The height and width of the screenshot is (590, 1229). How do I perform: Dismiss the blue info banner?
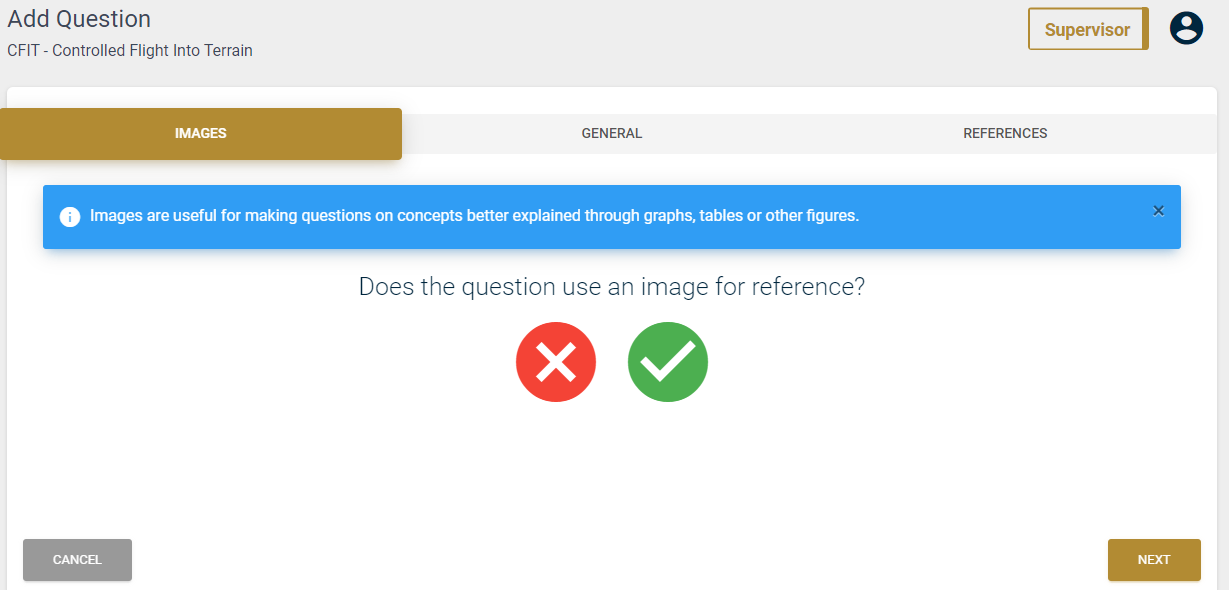coord(1158,211)
